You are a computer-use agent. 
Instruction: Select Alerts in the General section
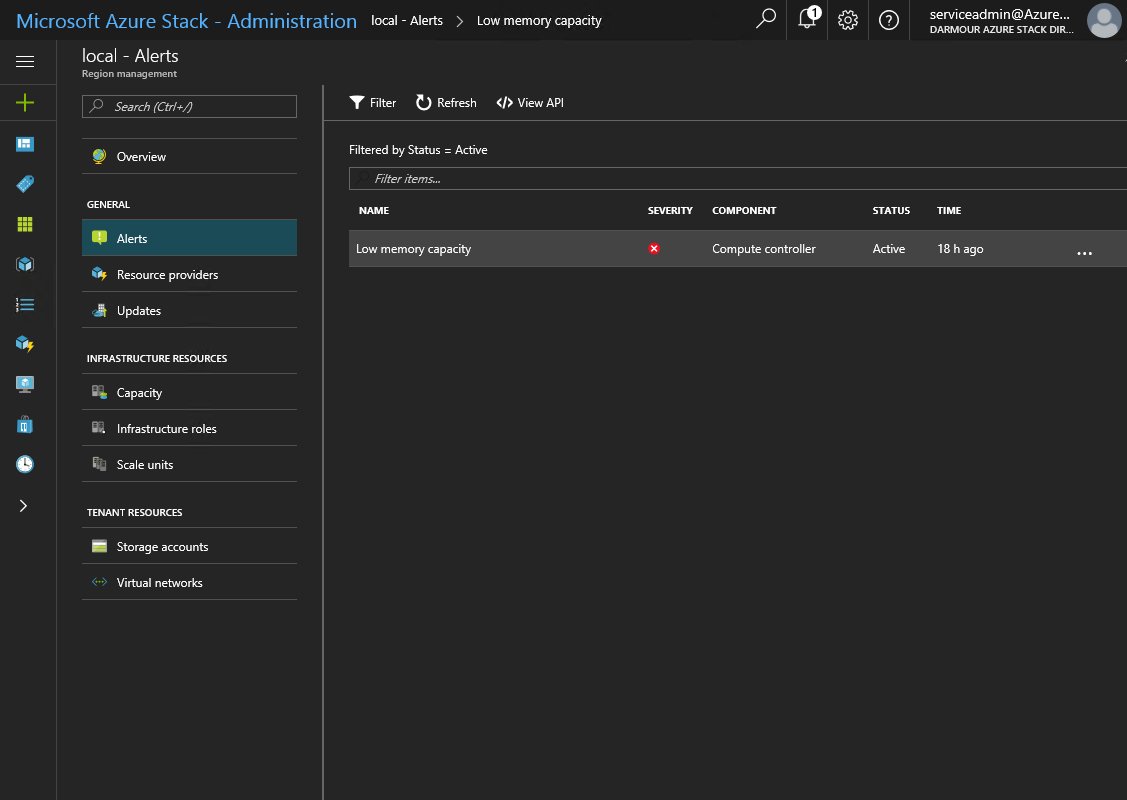click(189, 238)
